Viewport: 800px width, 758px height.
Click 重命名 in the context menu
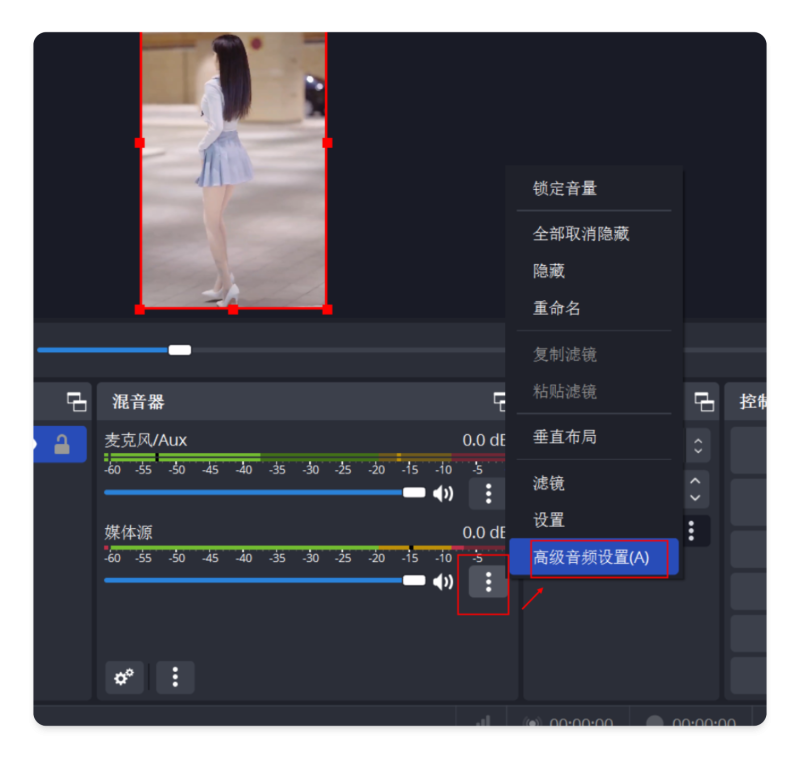(x=557, y=308)
